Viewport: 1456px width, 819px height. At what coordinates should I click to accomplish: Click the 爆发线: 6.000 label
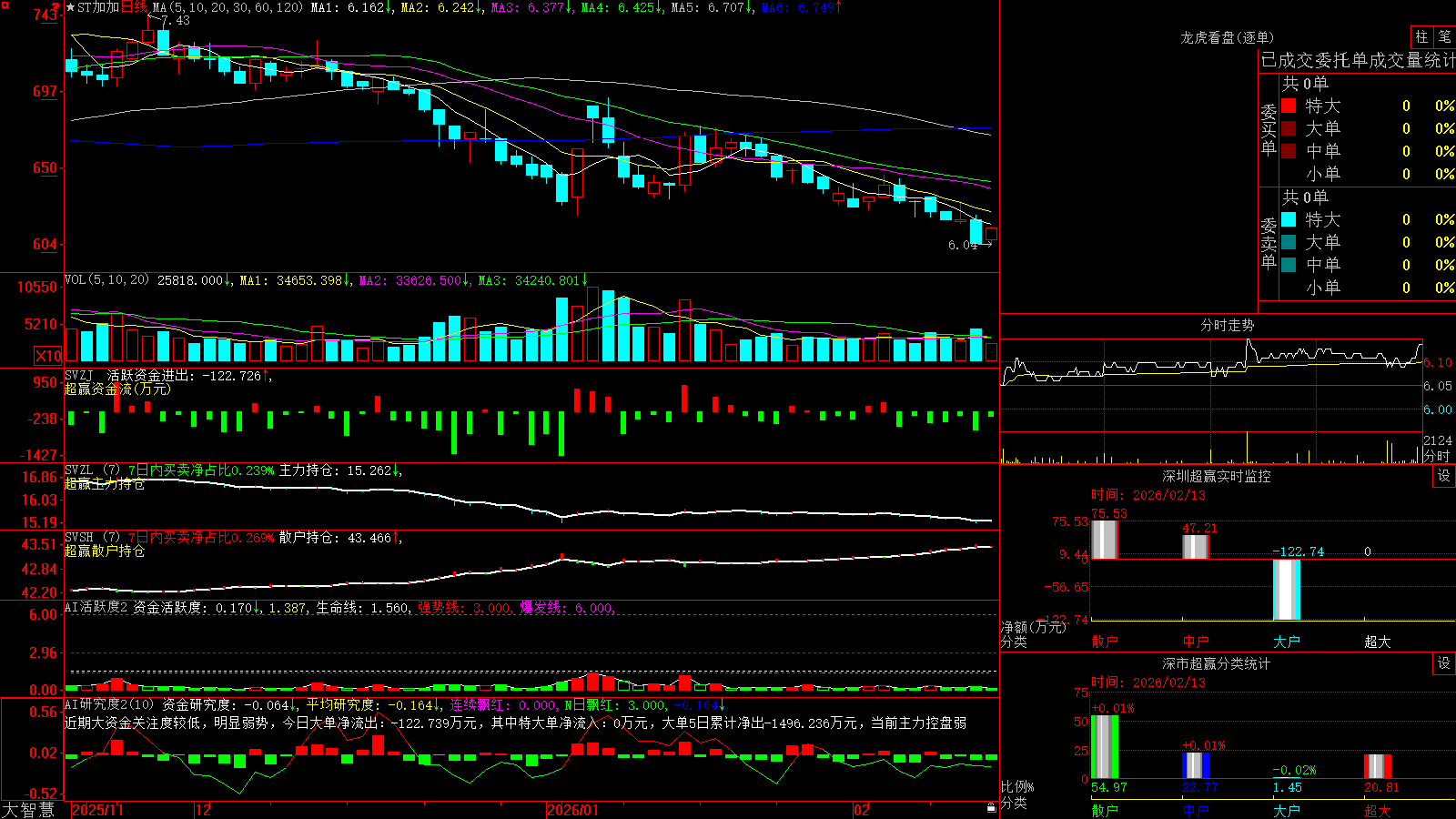(x=566, y=608)
